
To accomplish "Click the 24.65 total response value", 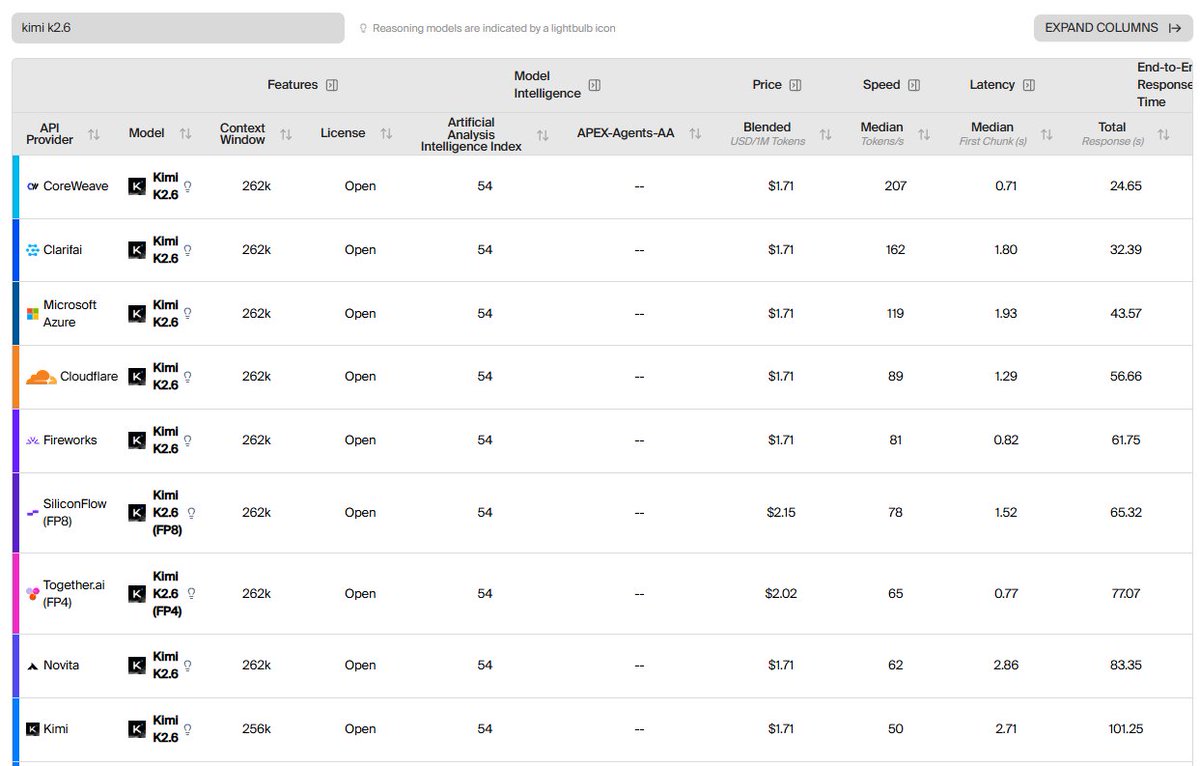I will 1125,186.
